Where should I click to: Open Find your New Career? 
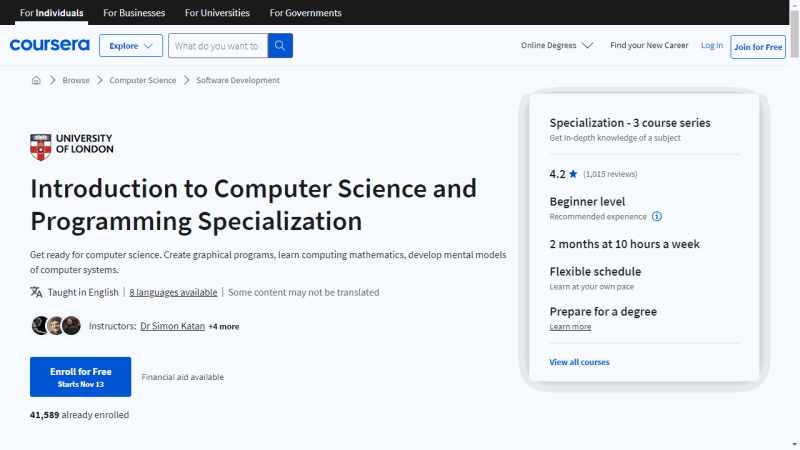(649, 45)
